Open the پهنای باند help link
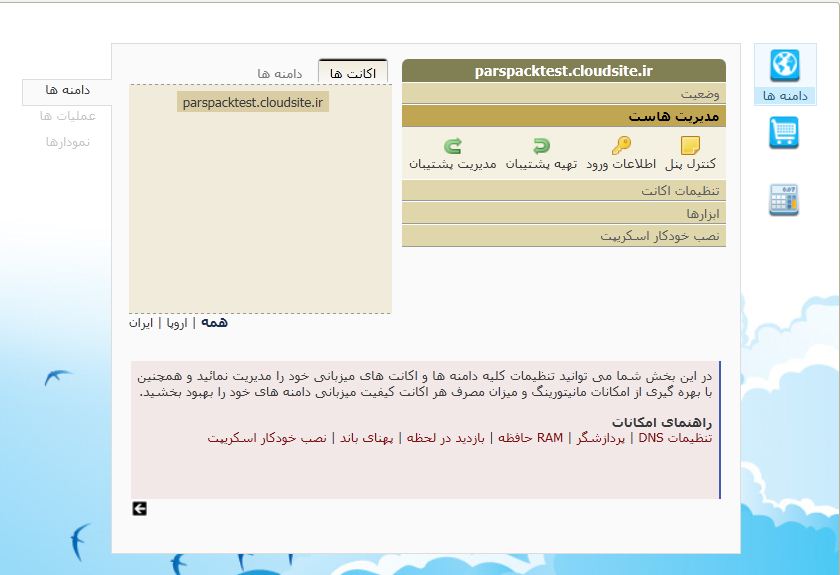840x575 pixels. coord(366,438)
